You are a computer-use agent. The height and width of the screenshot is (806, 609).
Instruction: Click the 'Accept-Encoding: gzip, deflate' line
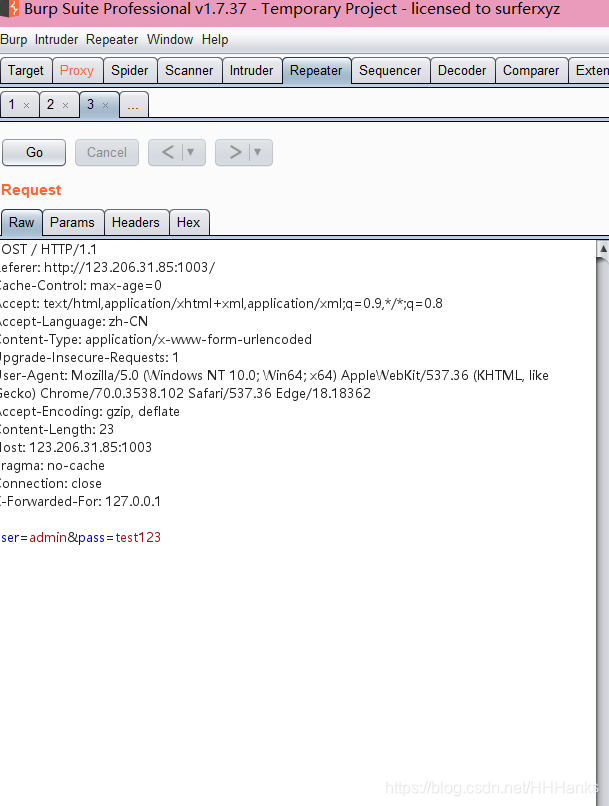(90, 411)
